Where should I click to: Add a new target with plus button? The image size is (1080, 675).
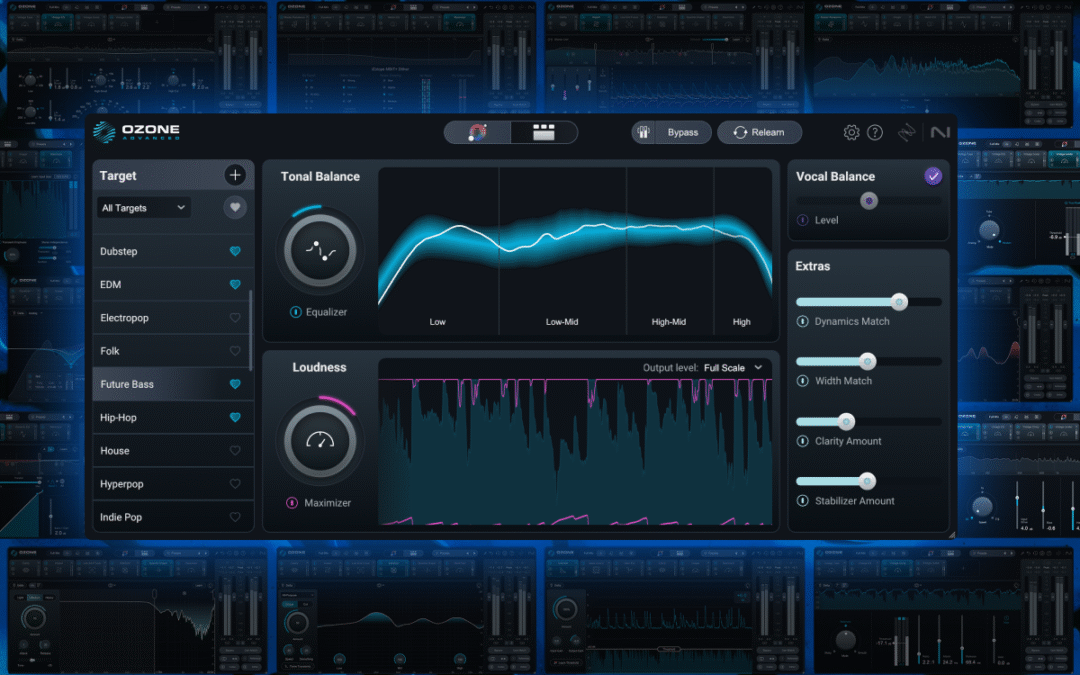[235, 175]
